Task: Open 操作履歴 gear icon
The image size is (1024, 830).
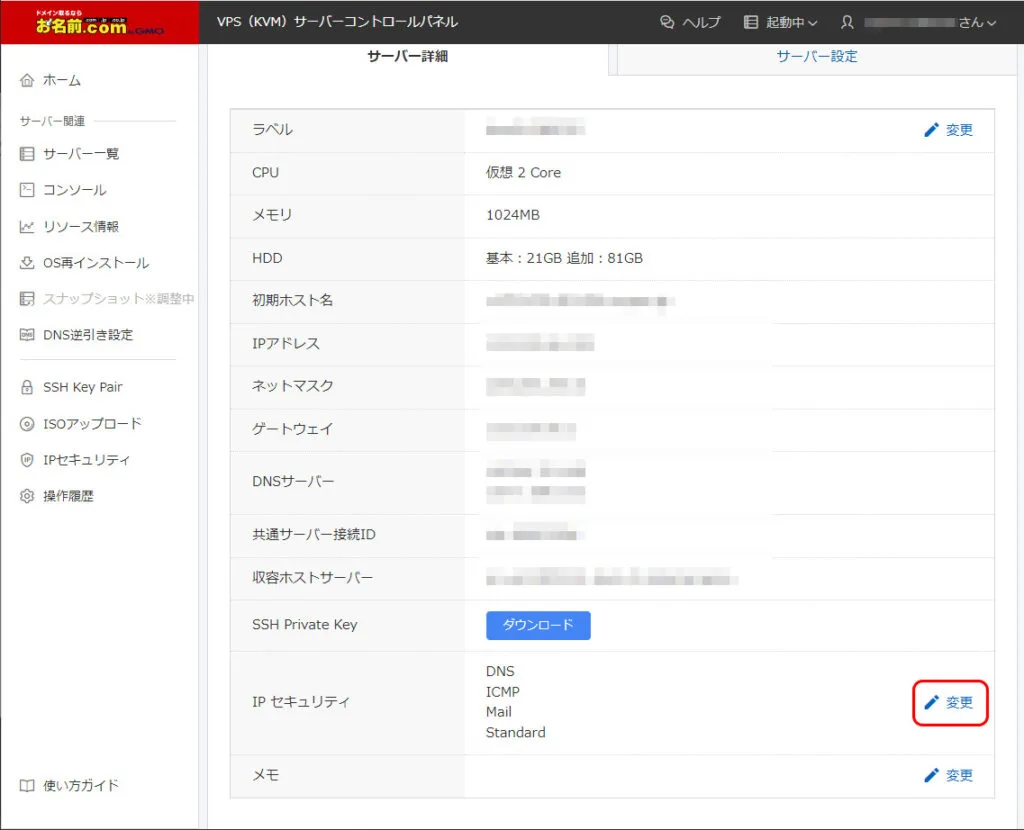Action: click(x=27, y=496)
